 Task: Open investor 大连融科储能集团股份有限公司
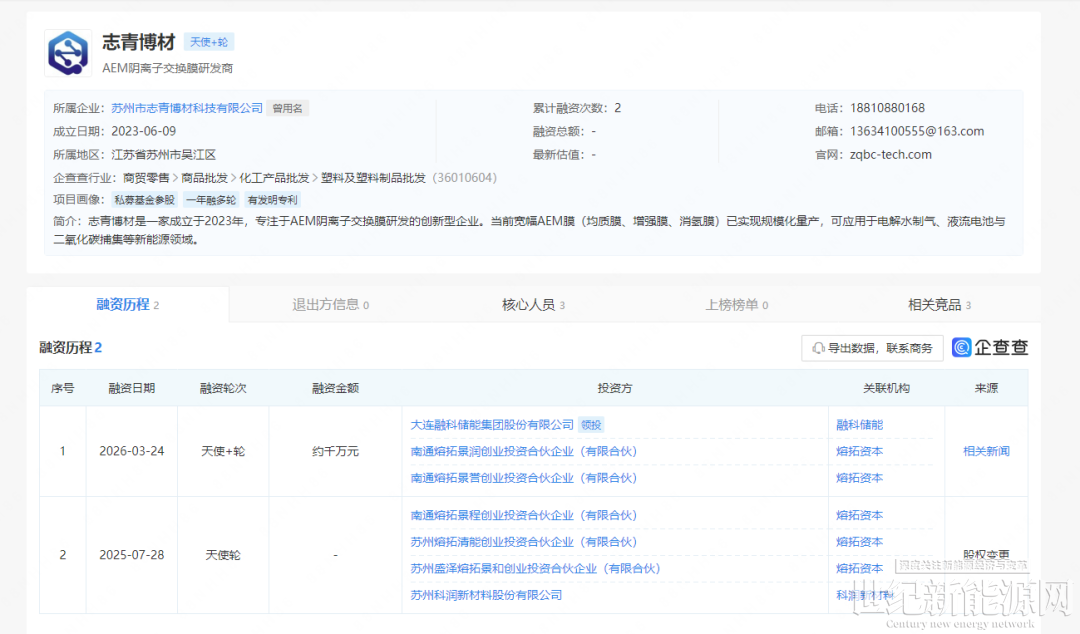click(492, 425)
